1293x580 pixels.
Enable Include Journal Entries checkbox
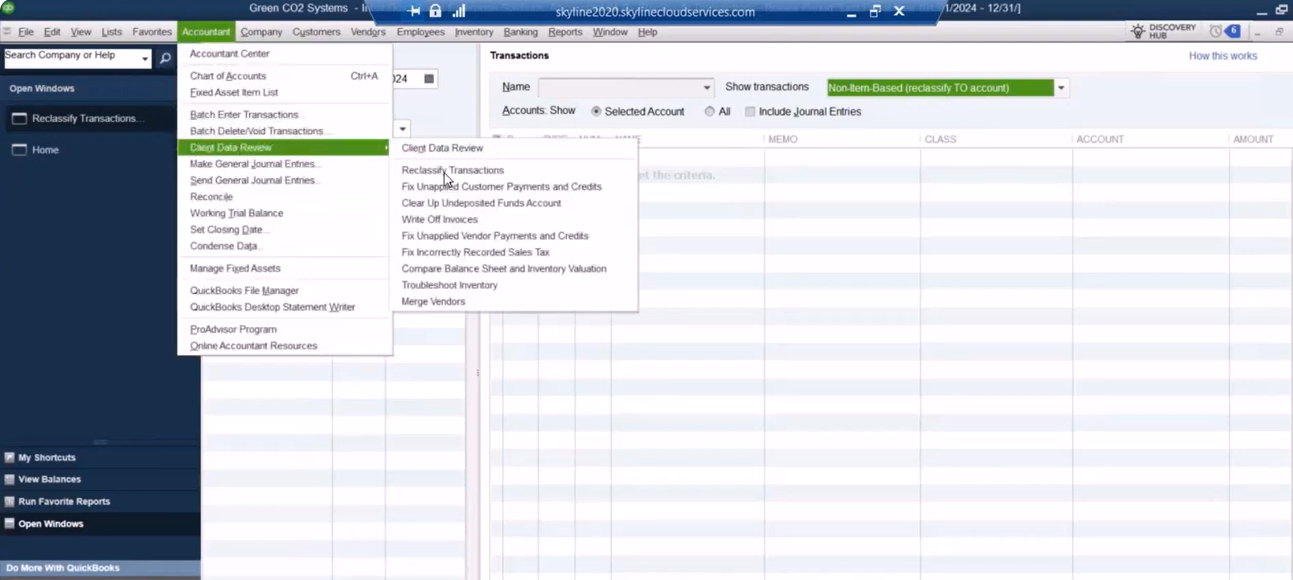point(750,112)
